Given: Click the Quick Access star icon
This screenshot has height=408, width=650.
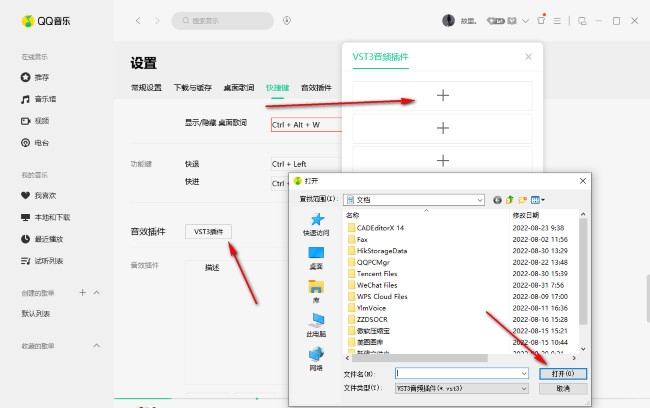Looking at the screenshot, I should pyautogui.click(x=316, y=220).
